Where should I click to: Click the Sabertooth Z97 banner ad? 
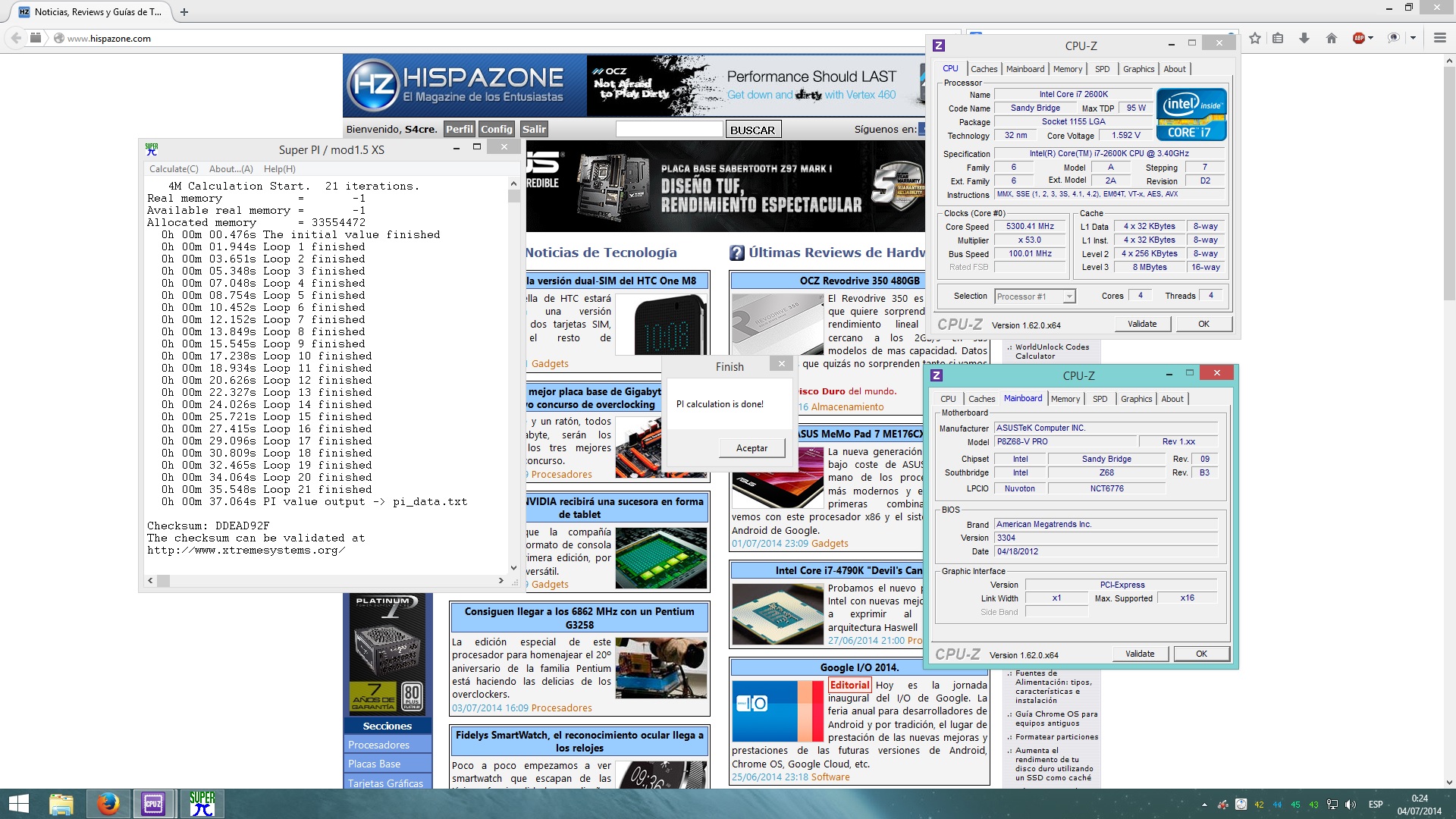725,187
